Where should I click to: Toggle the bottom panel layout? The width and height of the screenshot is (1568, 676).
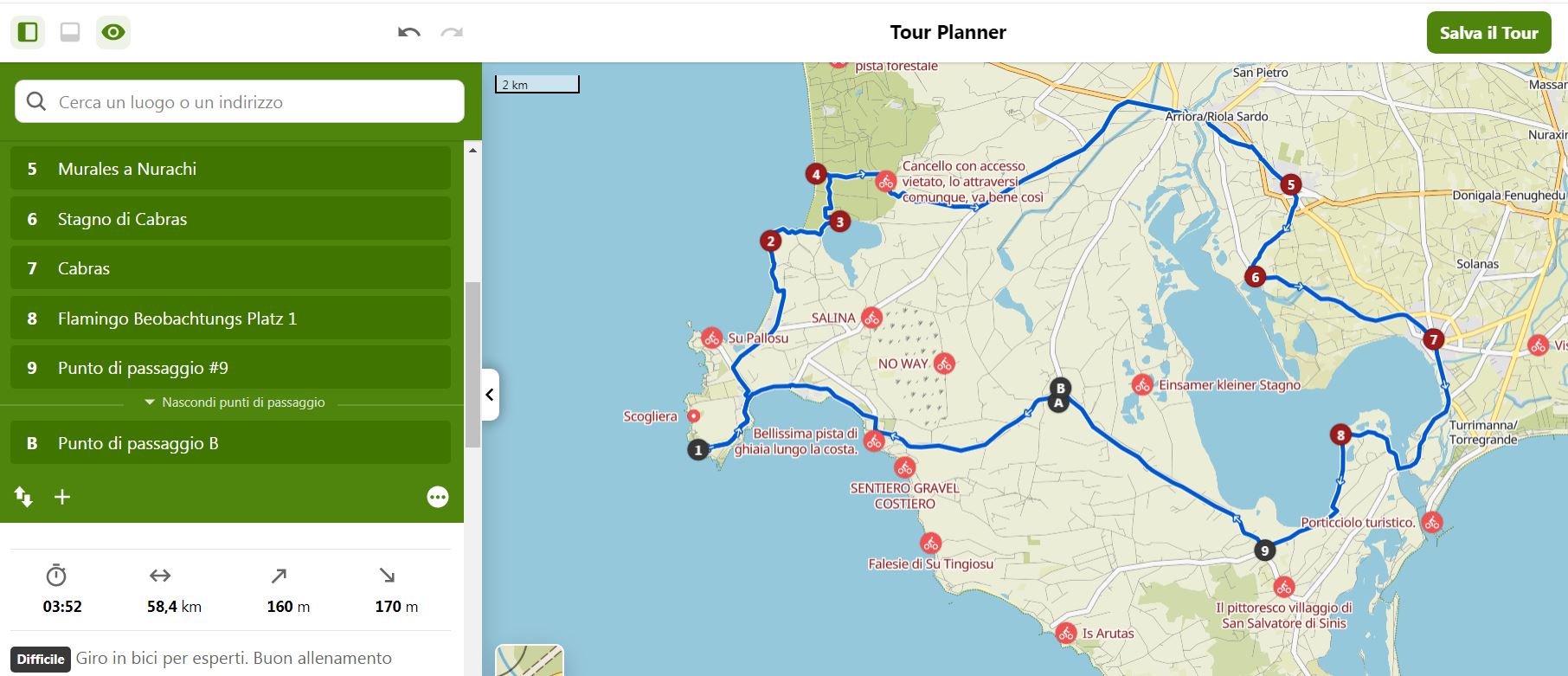click(x=70, y=33)
